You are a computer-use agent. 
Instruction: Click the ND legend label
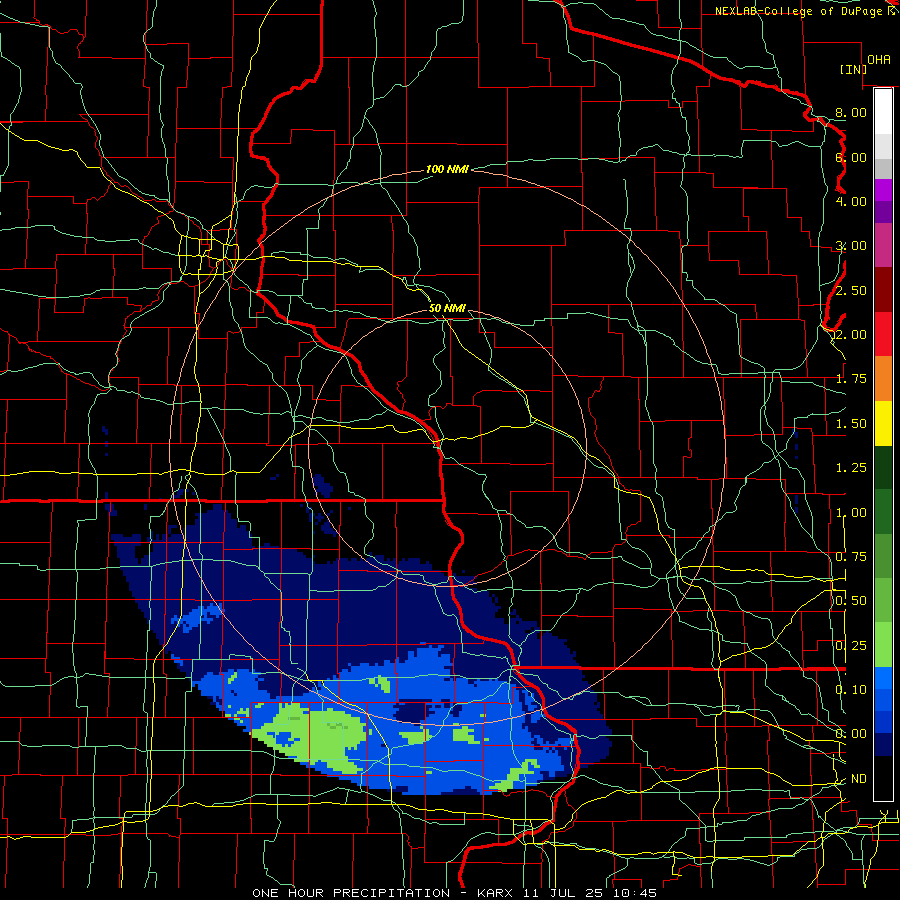tap(859, 779)
